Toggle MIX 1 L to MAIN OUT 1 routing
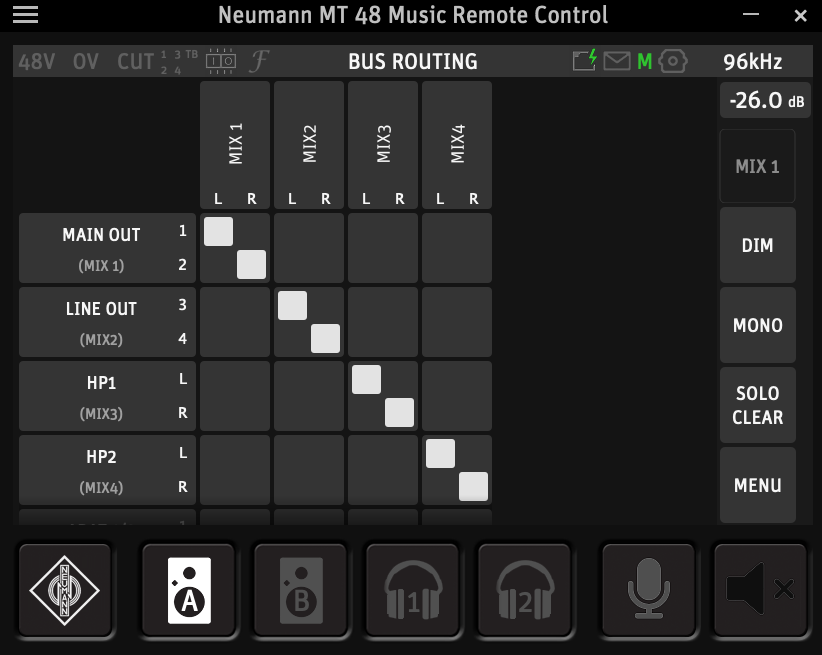 pyautogui.click(x=219, y=231)
